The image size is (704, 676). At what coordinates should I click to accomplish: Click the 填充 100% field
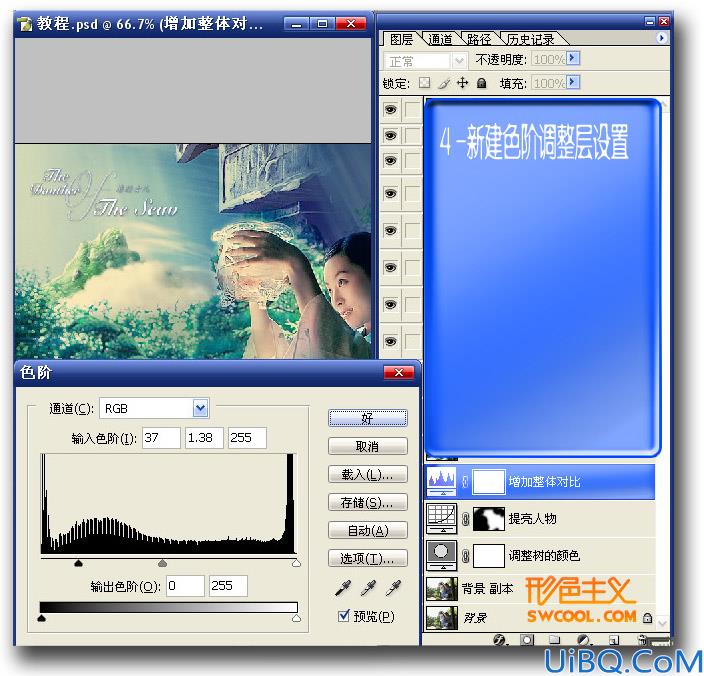point(549,83)
